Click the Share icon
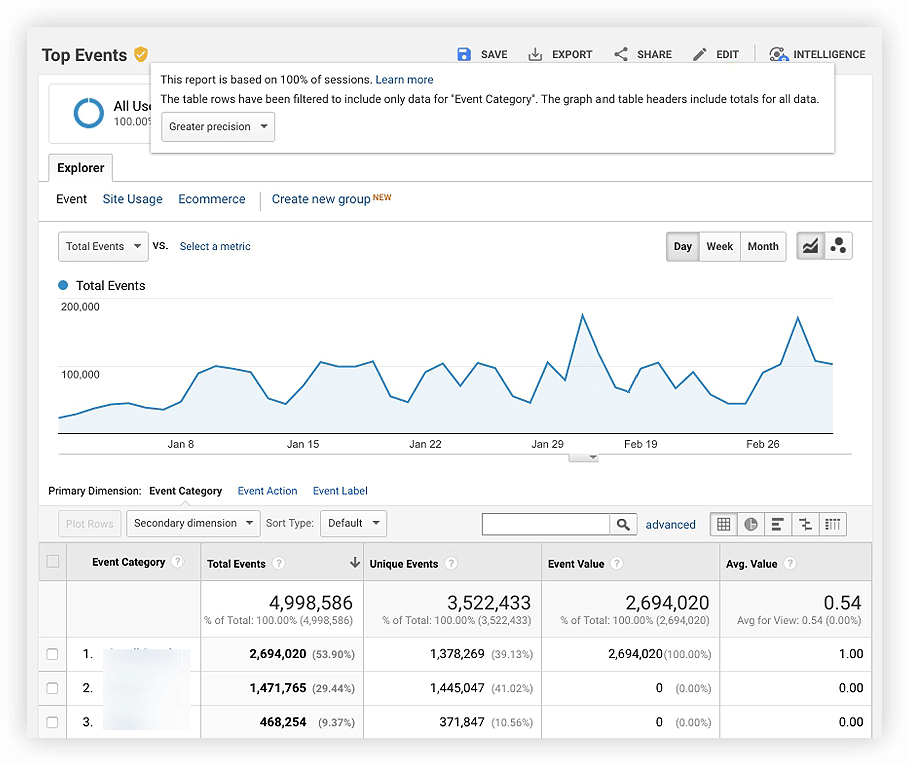The image size is (909, 765). pyautogui.click(x=621, y=54)
